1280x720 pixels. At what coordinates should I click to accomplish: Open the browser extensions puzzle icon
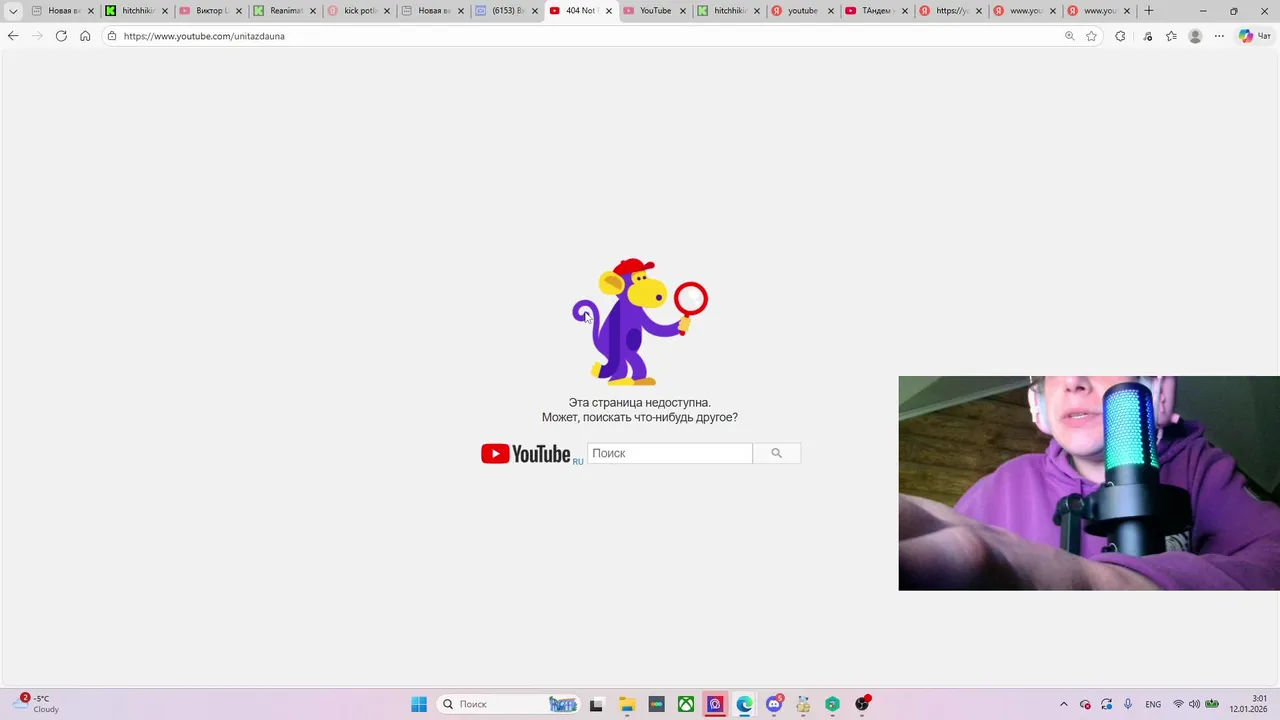pos(1120,36)
